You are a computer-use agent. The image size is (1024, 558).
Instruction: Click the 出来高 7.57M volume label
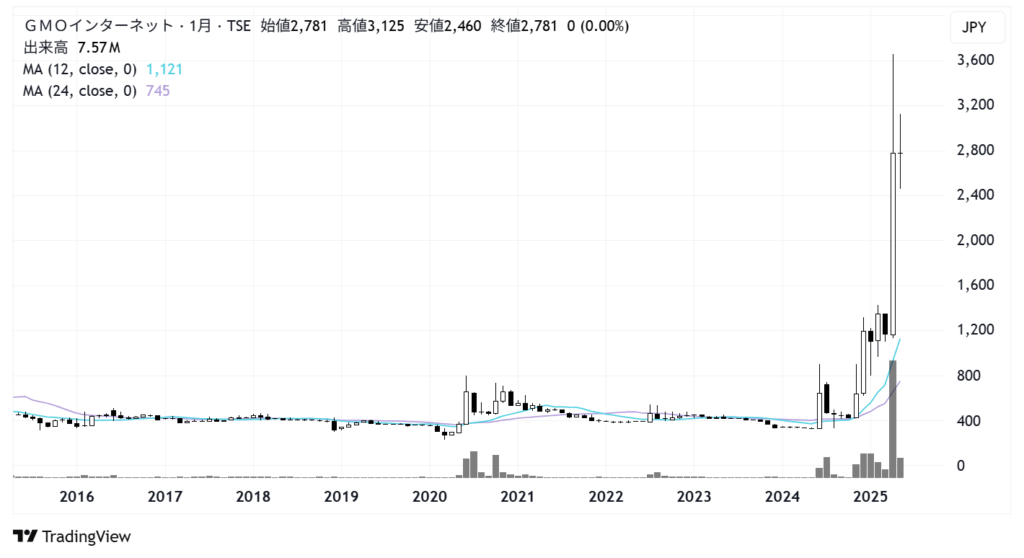72,48
